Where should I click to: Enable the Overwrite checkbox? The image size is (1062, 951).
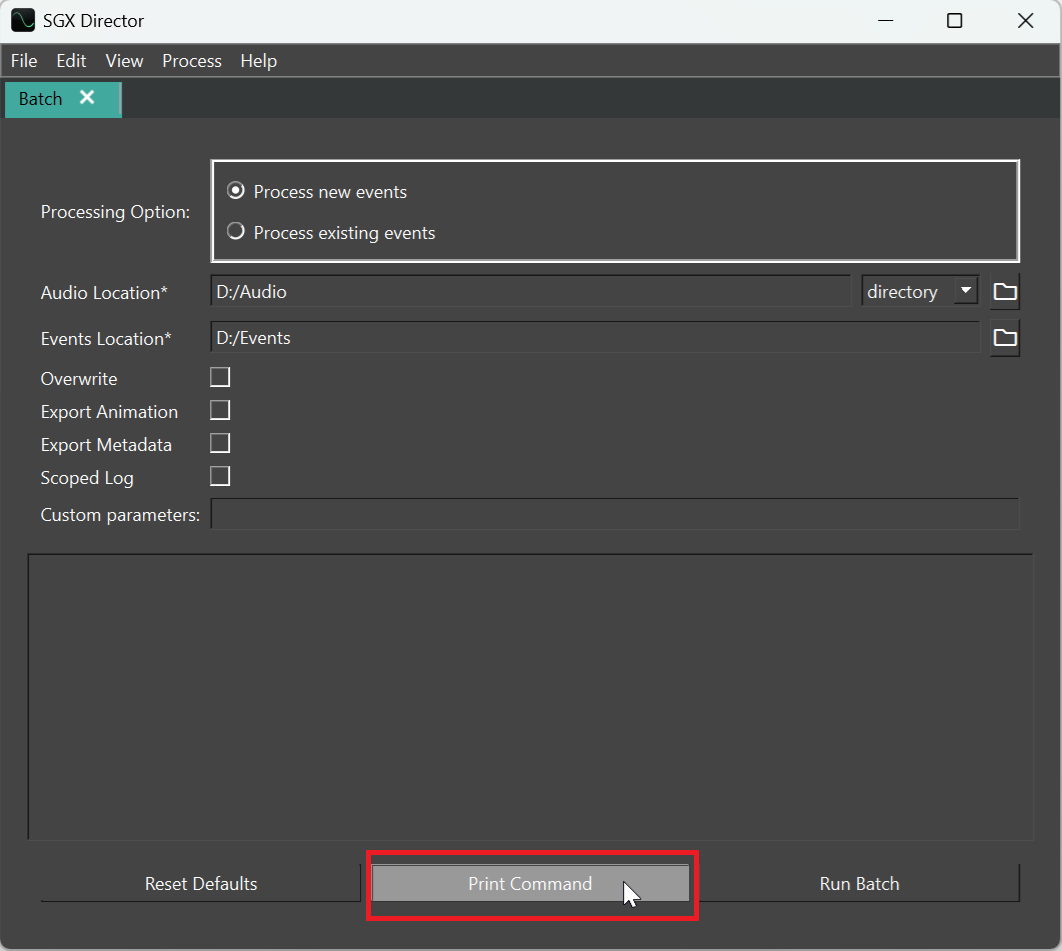coord(220,377)
